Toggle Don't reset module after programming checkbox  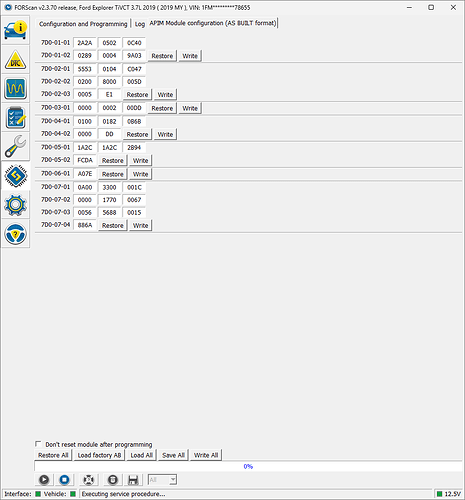[38, 444]
